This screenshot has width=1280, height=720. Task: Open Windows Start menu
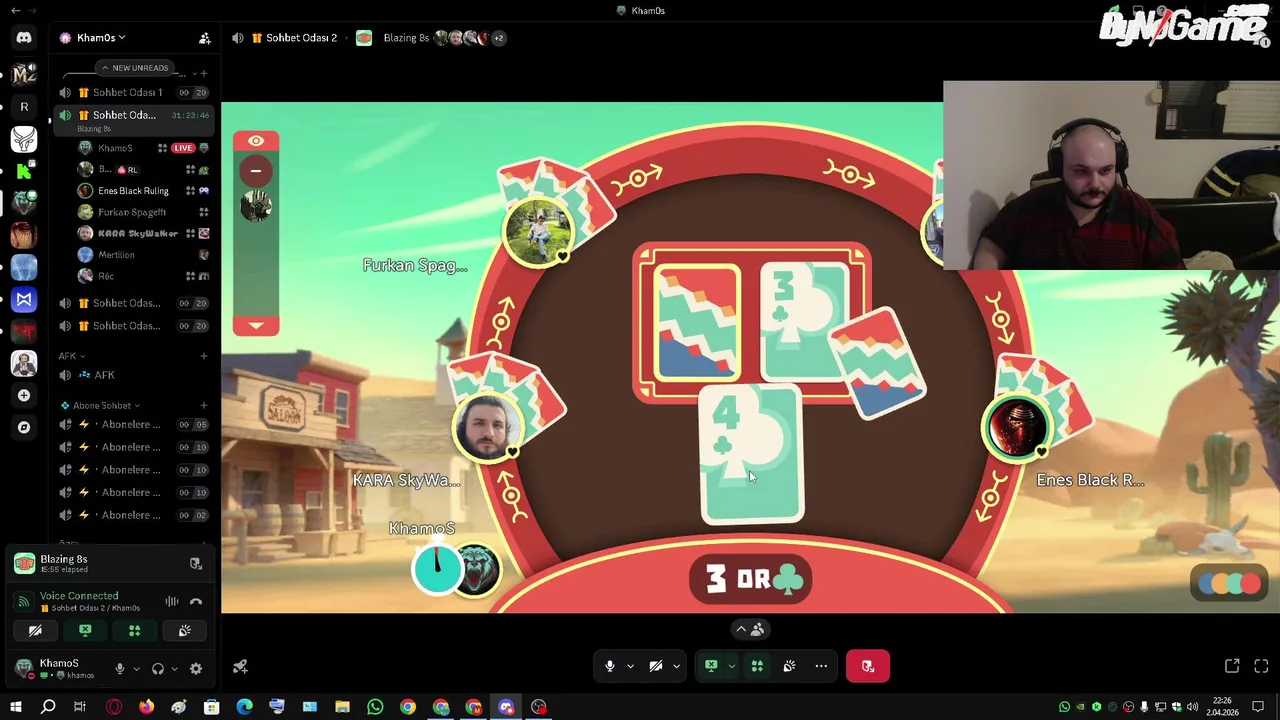tap(15, 707)
